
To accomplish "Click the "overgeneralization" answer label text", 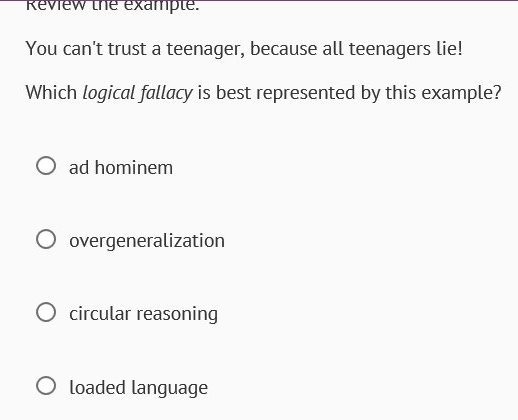I will [147, 241].
